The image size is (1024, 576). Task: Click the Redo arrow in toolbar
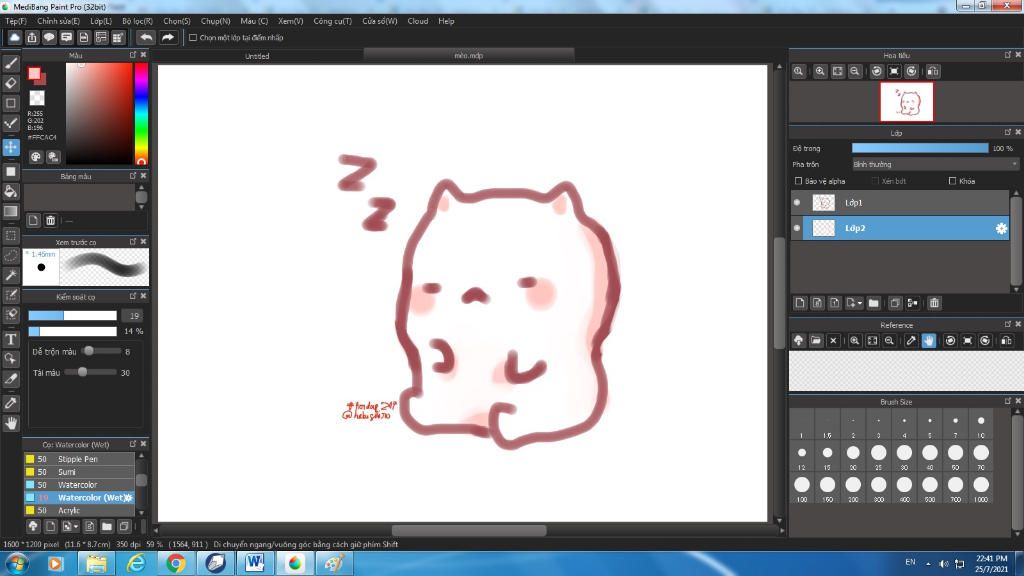168,37
